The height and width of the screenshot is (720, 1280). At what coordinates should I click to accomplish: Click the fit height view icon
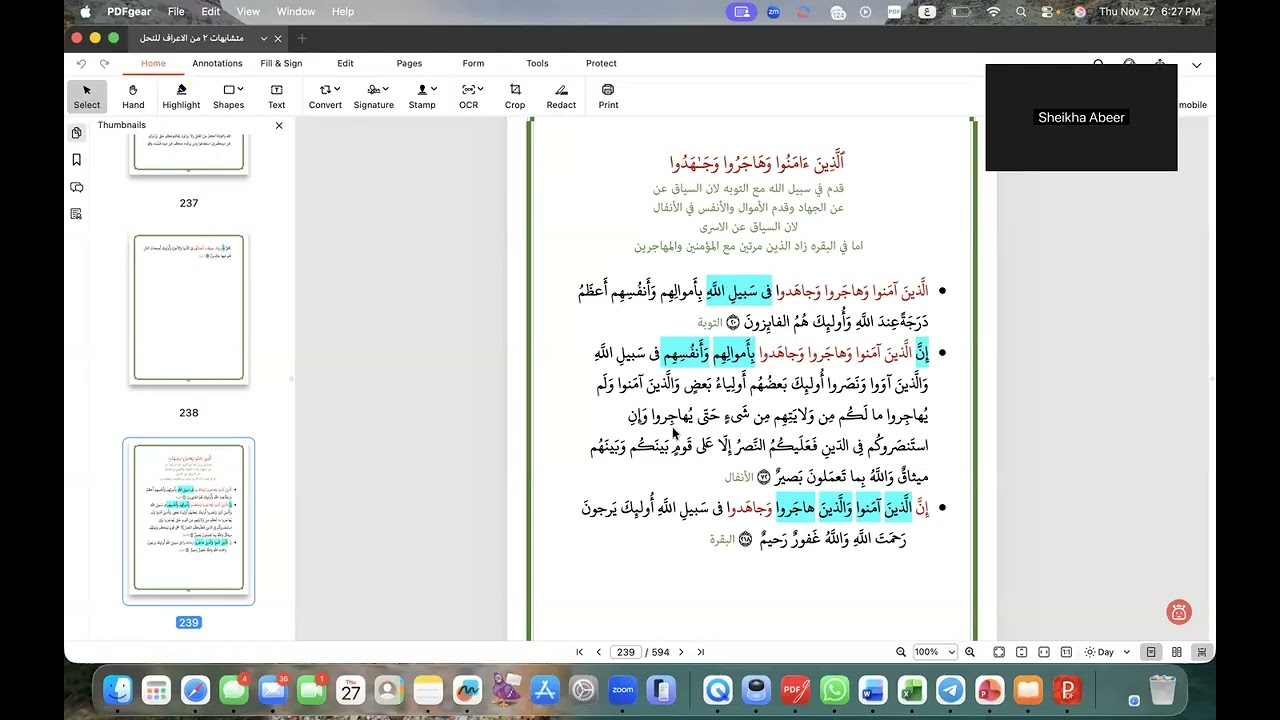point(1022,652)
